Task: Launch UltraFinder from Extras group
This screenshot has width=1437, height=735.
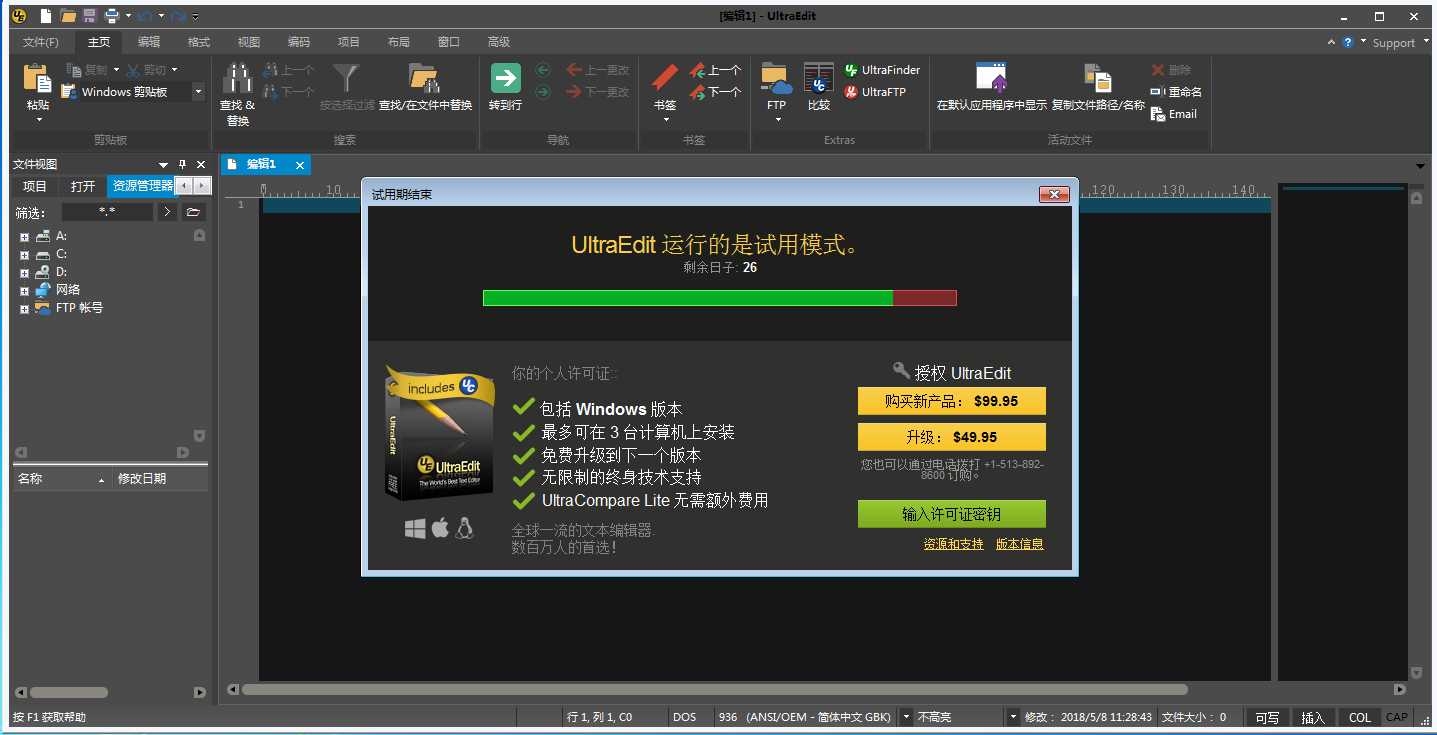Action: (x=882, y=70)
